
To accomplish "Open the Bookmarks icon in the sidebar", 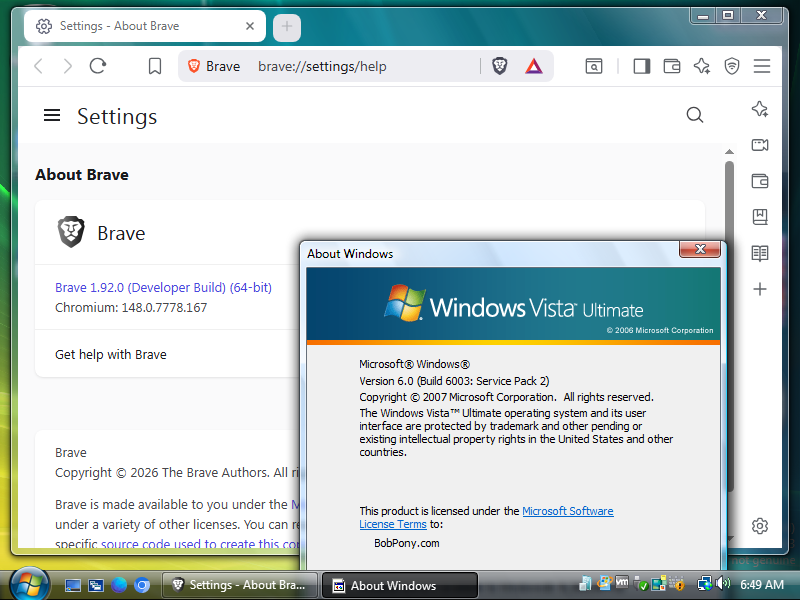I will tap(760, 217).
